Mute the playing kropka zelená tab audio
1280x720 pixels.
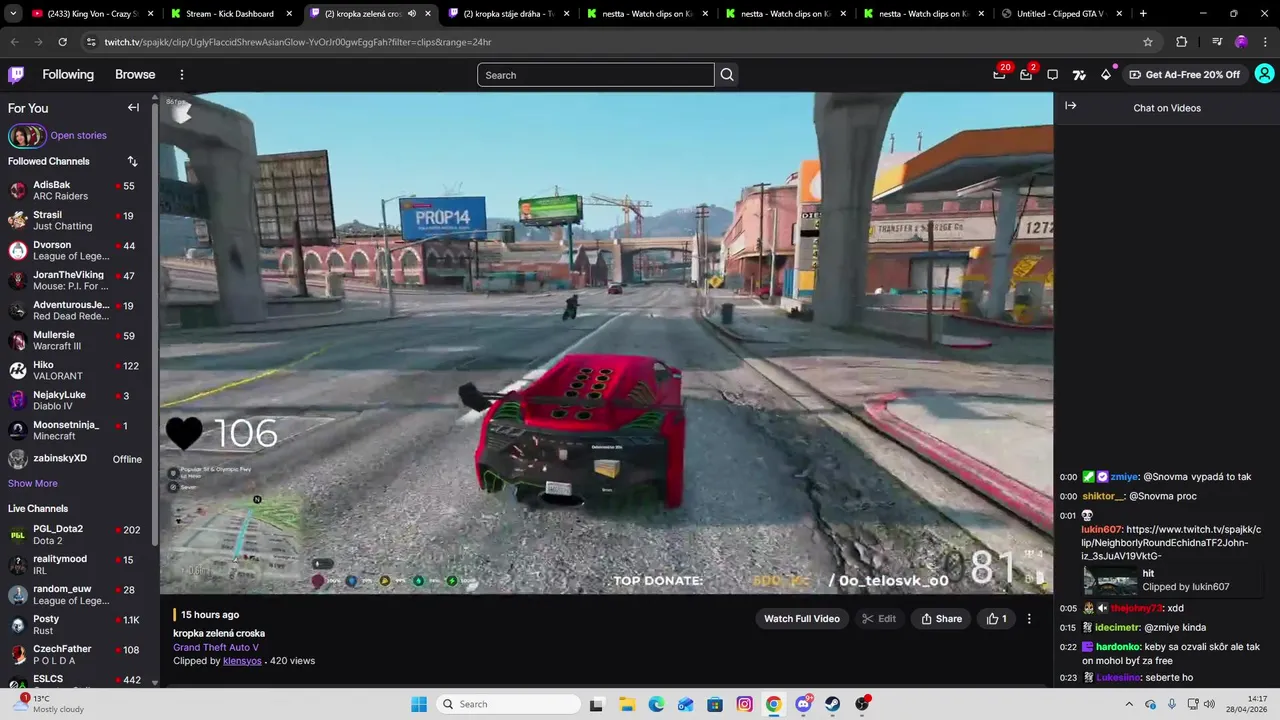412,14
